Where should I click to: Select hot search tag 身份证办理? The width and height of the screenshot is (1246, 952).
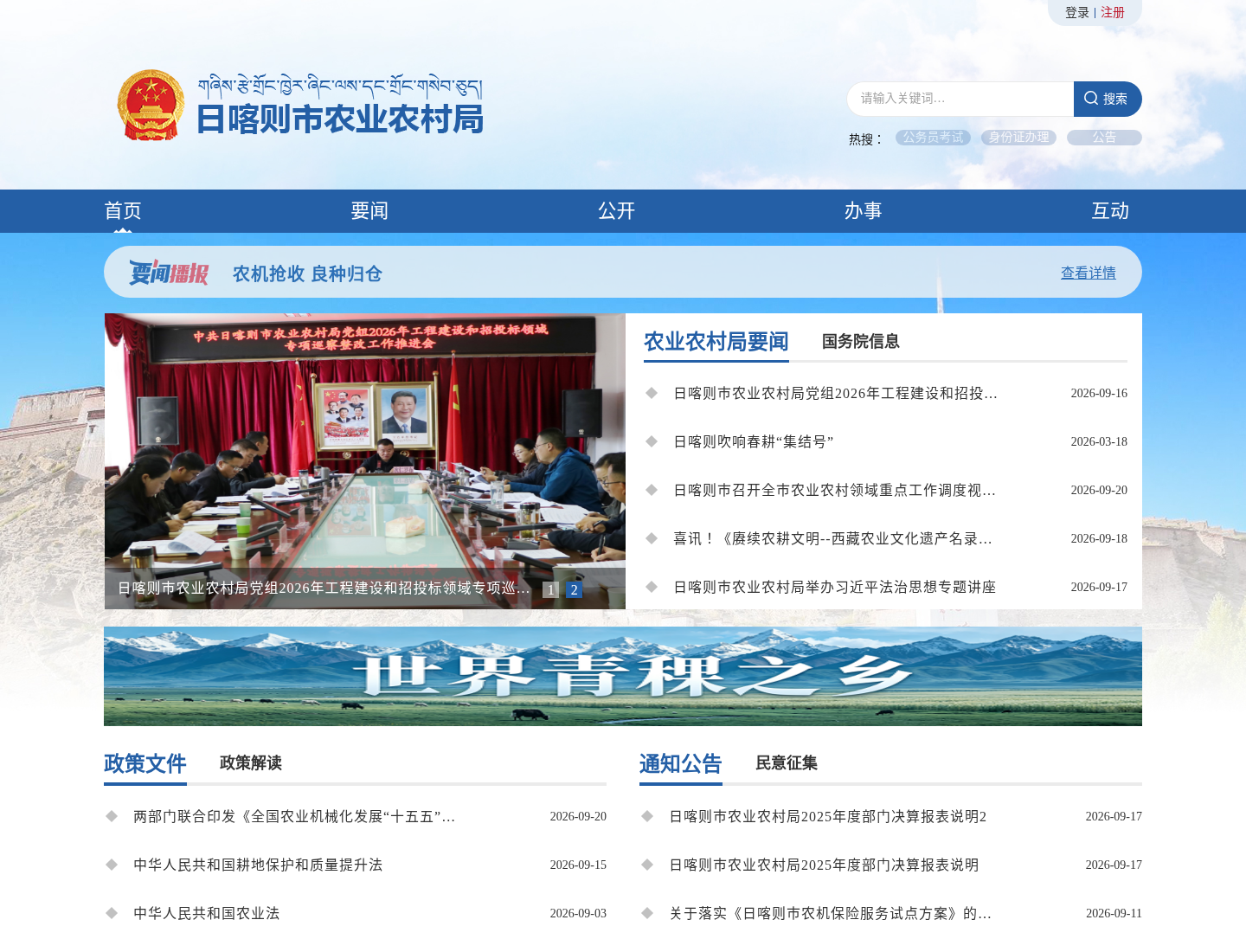(x=1018, y=138)
